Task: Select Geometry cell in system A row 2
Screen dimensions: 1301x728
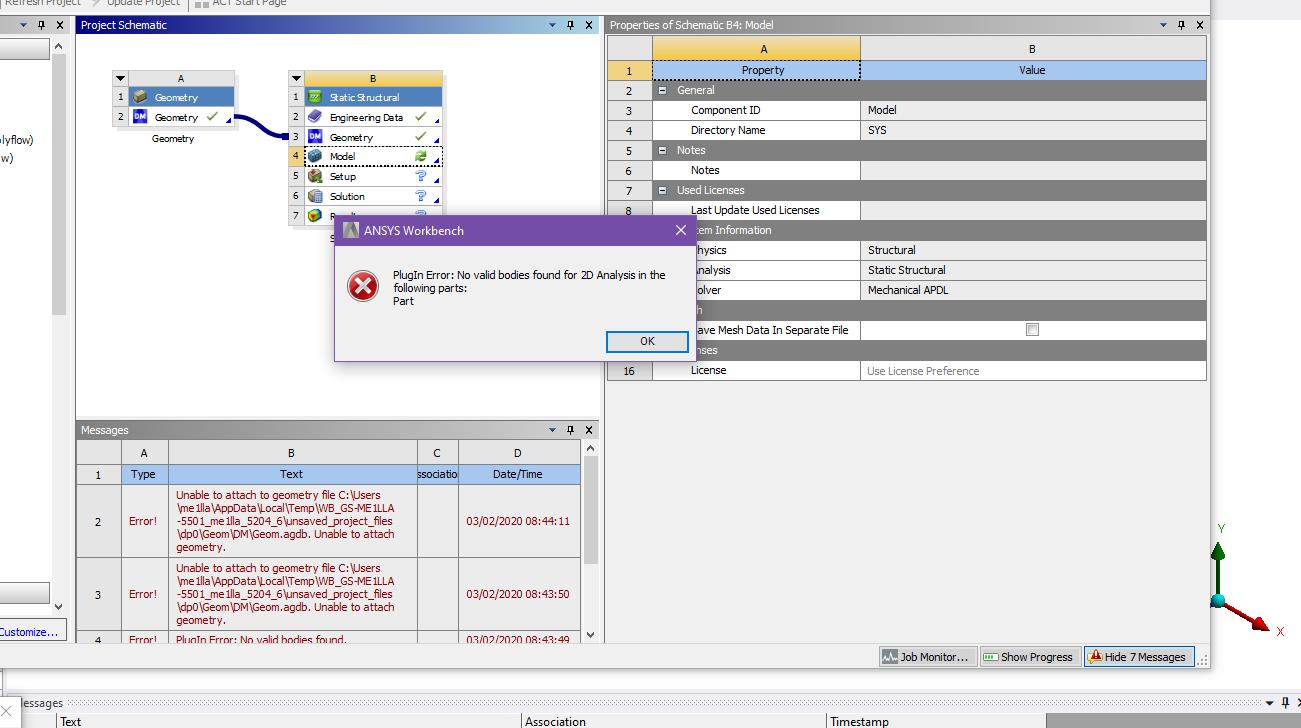Action: tap(181, 117)
